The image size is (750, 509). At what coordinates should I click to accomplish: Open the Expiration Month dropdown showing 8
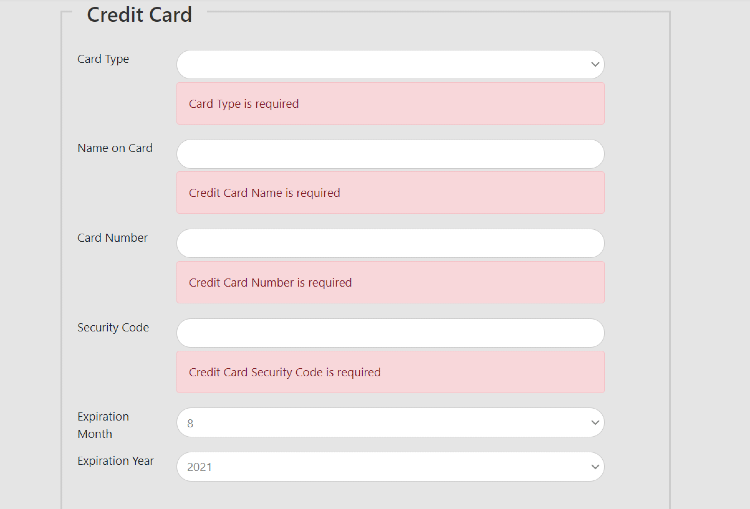pos(390,422)
